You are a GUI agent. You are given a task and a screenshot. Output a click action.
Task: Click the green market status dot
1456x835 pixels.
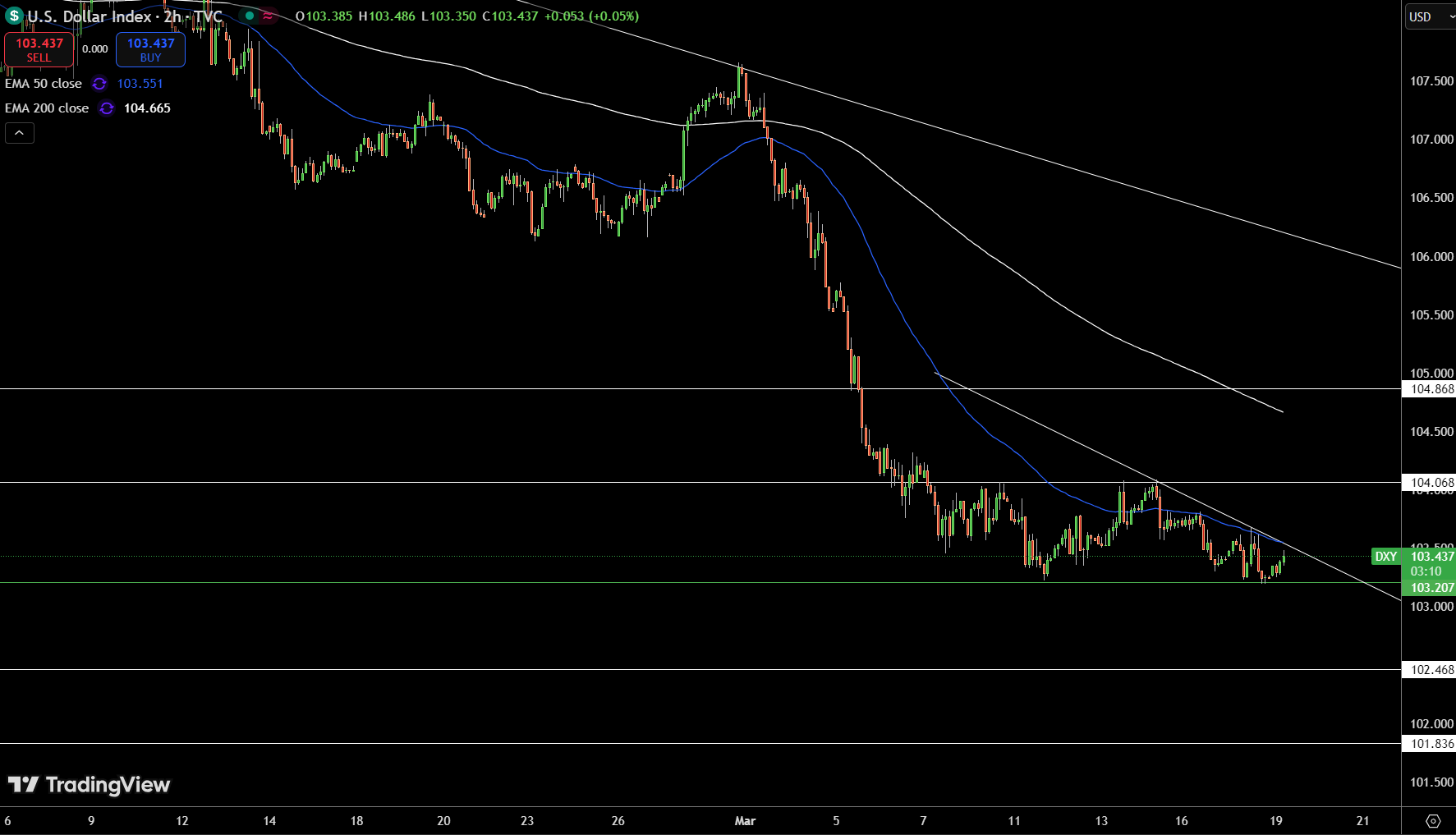[250, 16]
